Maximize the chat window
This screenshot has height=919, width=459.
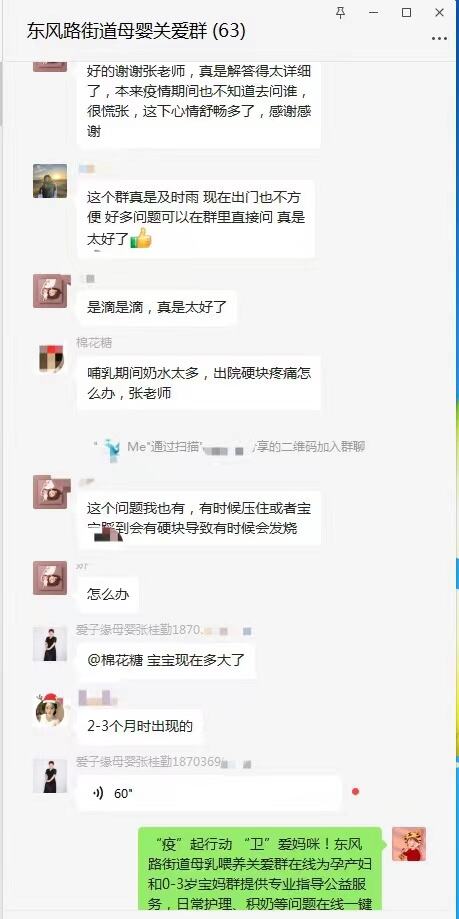[x=406, y=12]
